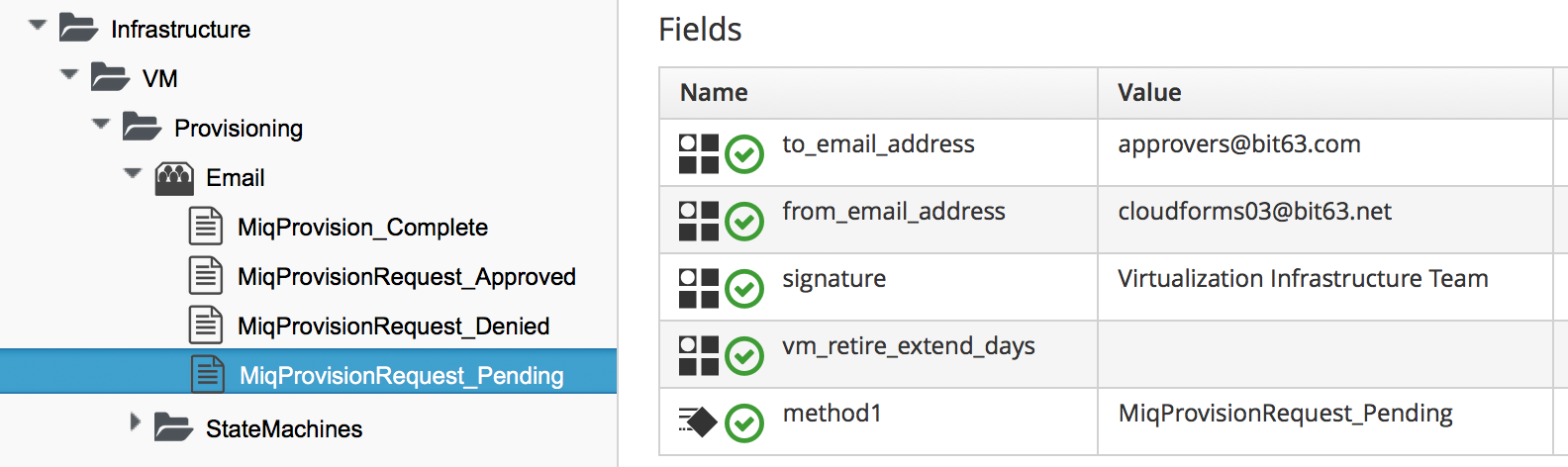Collapse the Email class node
1568x467 pixels.
tap(133, 173)
